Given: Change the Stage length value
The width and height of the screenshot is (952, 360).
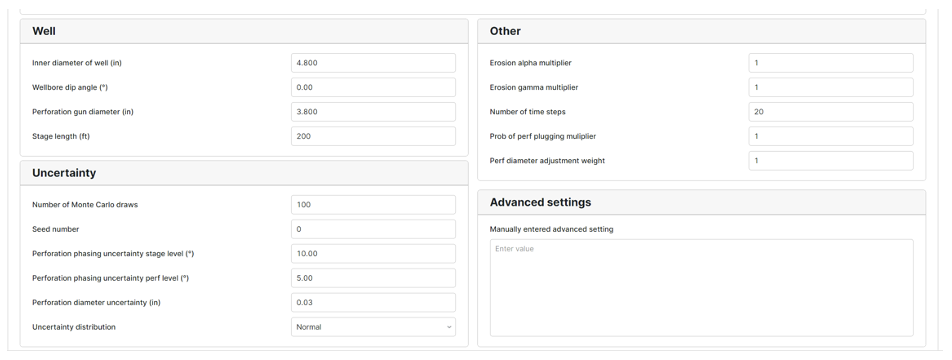Looking at the screenshot, I should tap(373, 136).
